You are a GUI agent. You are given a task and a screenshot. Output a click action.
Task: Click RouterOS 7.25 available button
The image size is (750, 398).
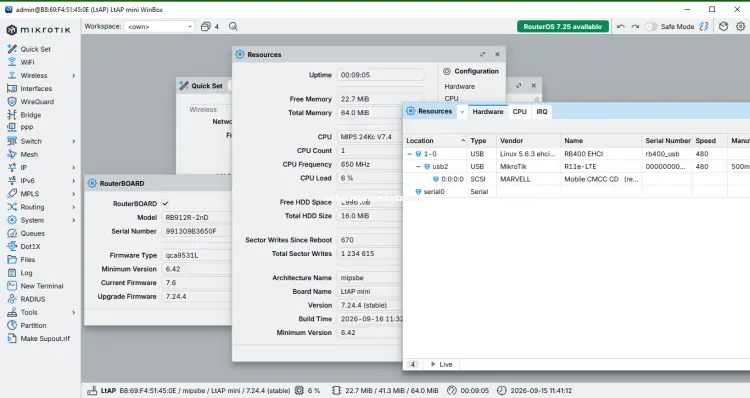tap(562, 26)
